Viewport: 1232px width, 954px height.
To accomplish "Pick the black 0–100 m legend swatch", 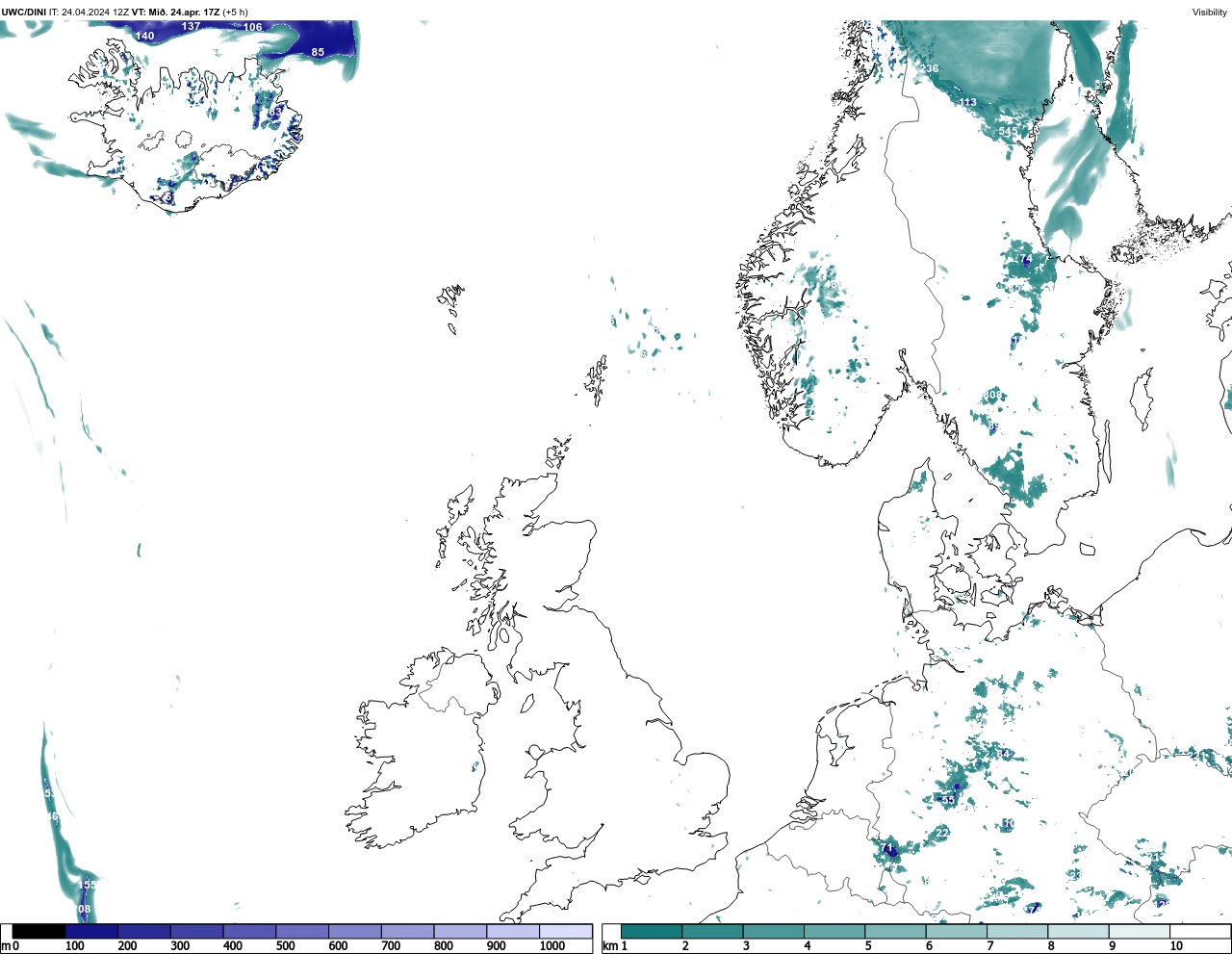I will [38, 932].
